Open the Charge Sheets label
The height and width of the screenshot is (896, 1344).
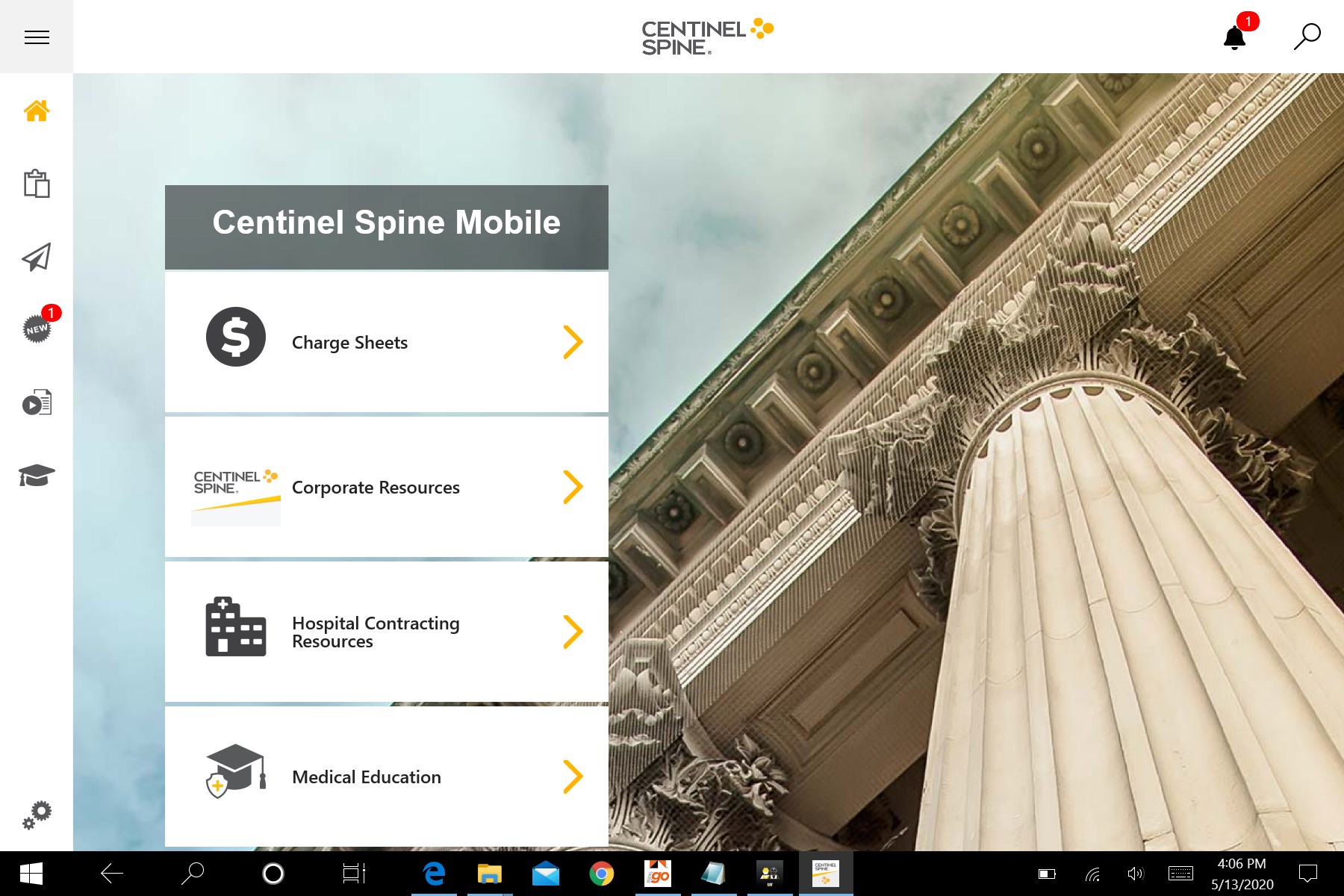[x=349, y=343]
